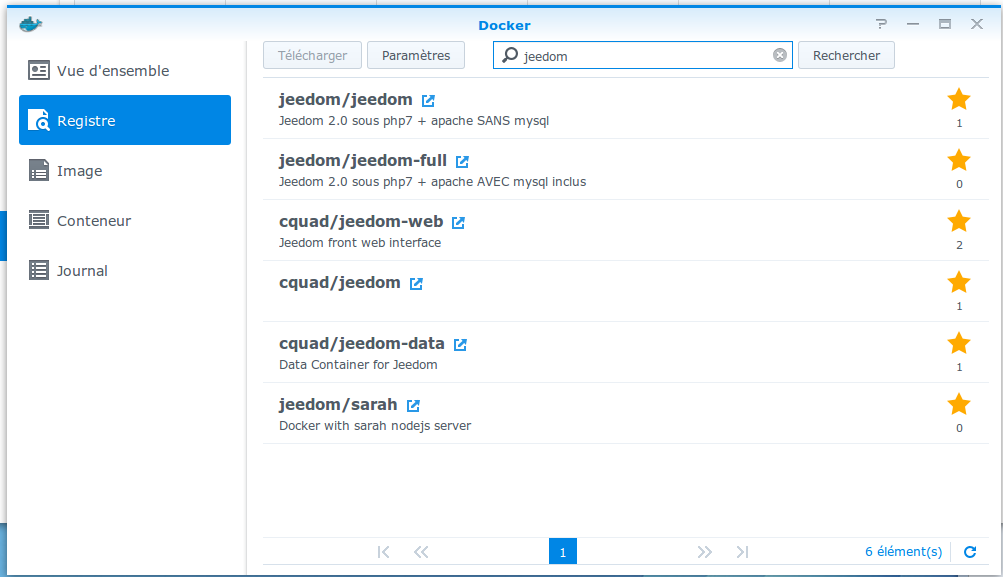Open external link icon beside cquad/jeedom
This screenshot has height=577, width=1003.
click(x=416, y=283)
